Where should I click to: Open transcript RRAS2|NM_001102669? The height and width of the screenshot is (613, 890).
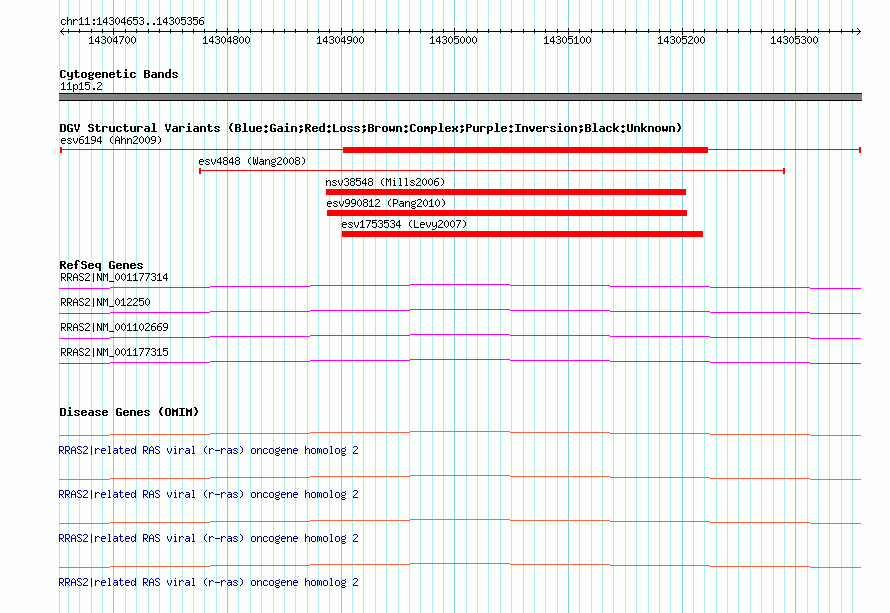coord(114,328)
